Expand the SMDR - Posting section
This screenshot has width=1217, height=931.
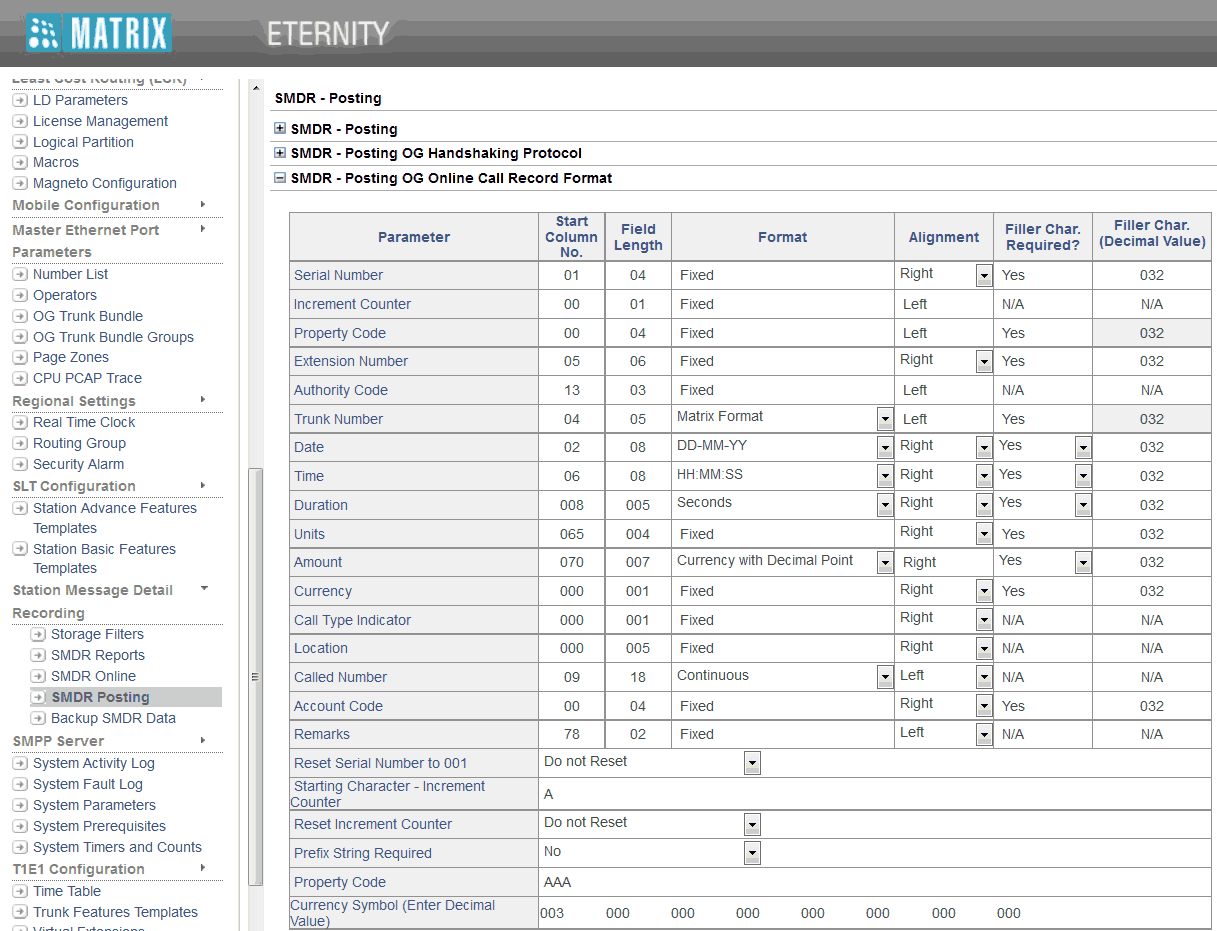[x=280, y=128]
